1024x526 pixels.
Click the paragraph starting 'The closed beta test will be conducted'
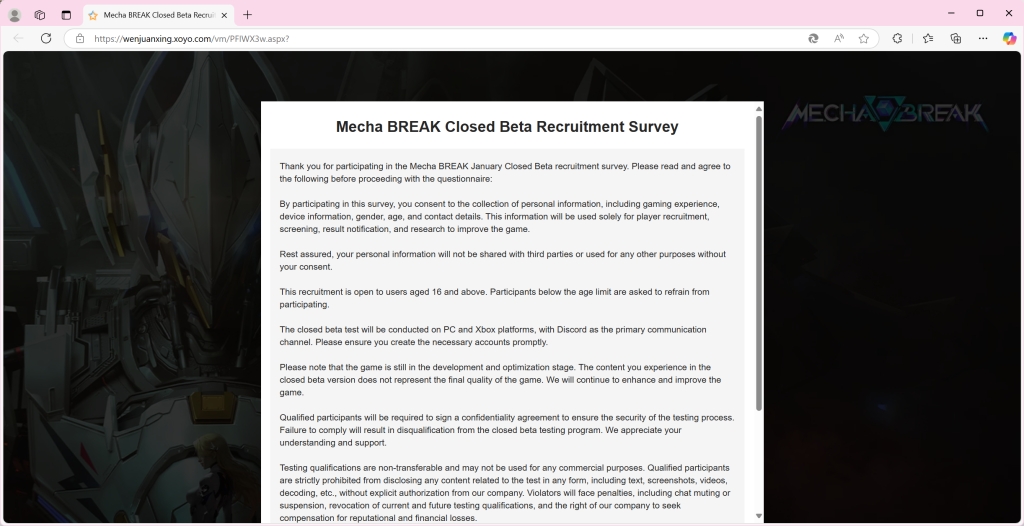tap(493, 336)
